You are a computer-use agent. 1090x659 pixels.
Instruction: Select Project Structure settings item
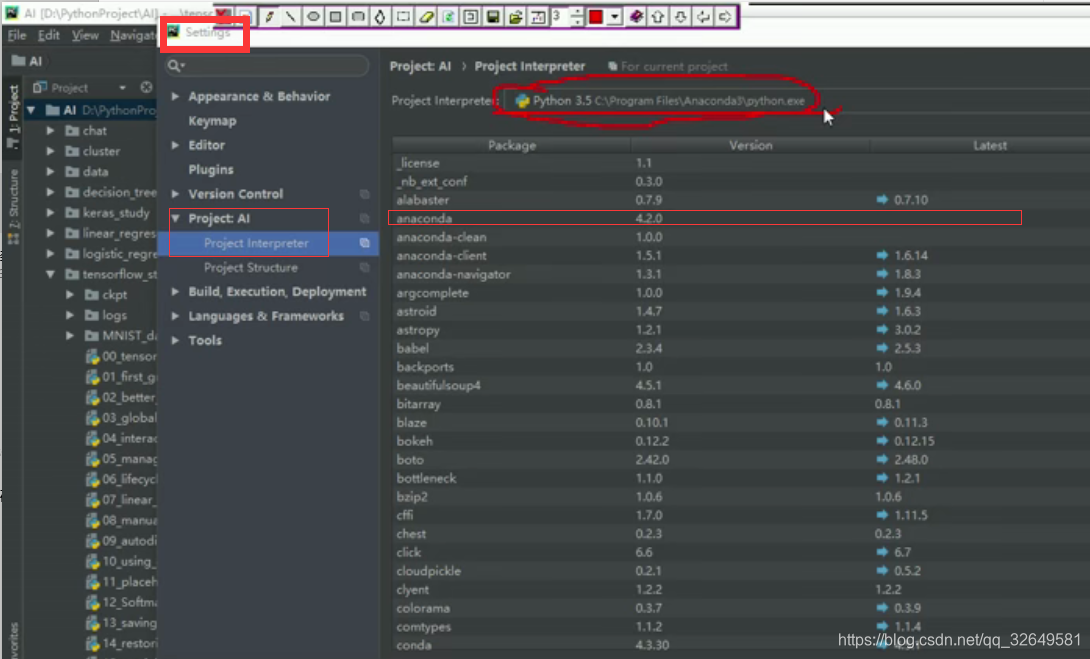[x=250, y=268]
